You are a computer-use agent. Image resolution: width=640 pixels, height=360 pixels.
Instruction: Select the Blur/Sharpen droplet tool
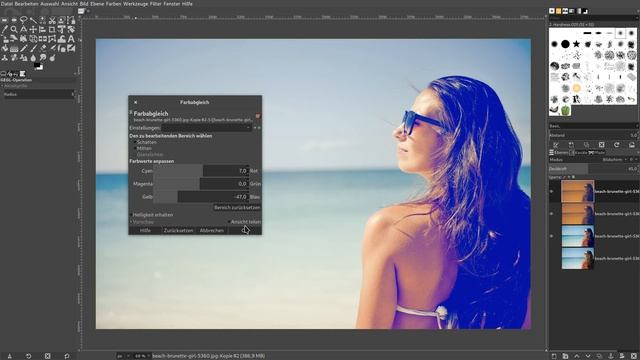point(33,58)
